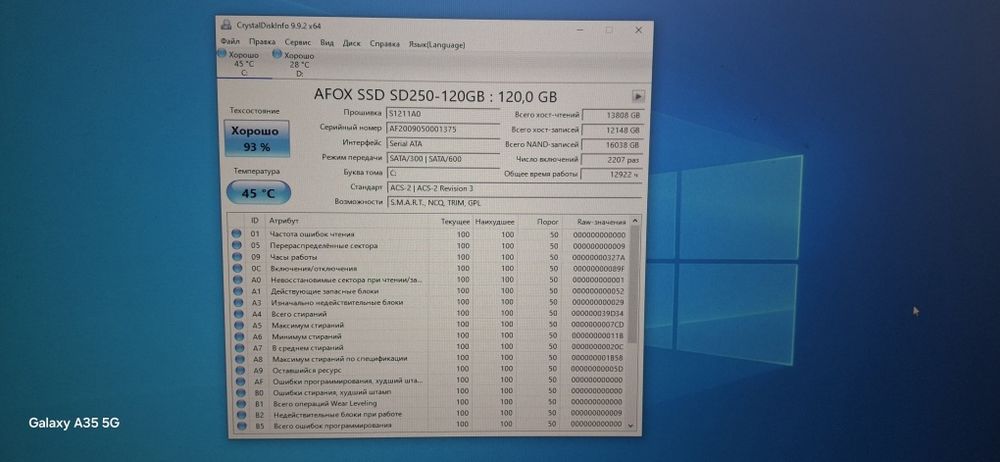This screenshot has width=1000, height=462.
Task: Click the raw value 00000000327A
Action: (599, 257)
